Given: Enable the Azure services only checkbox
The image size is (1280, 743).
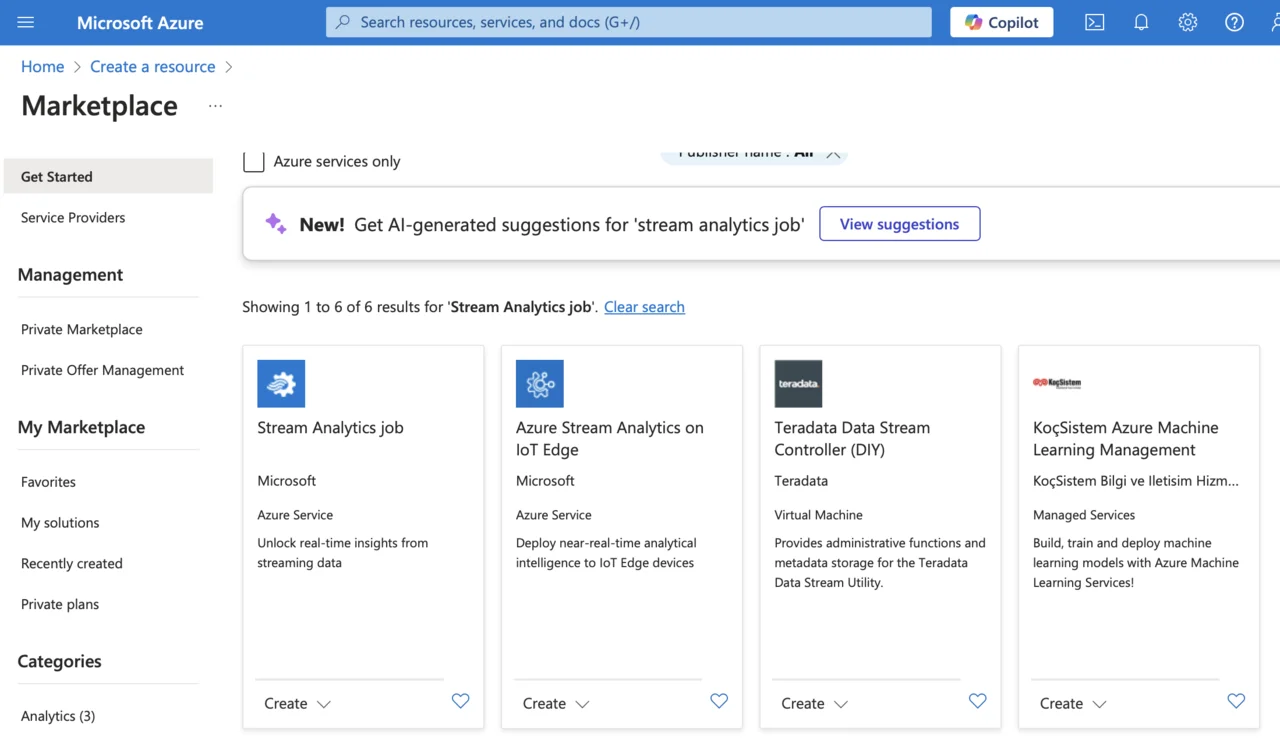Looking at the screenshot, I should 254,161.
